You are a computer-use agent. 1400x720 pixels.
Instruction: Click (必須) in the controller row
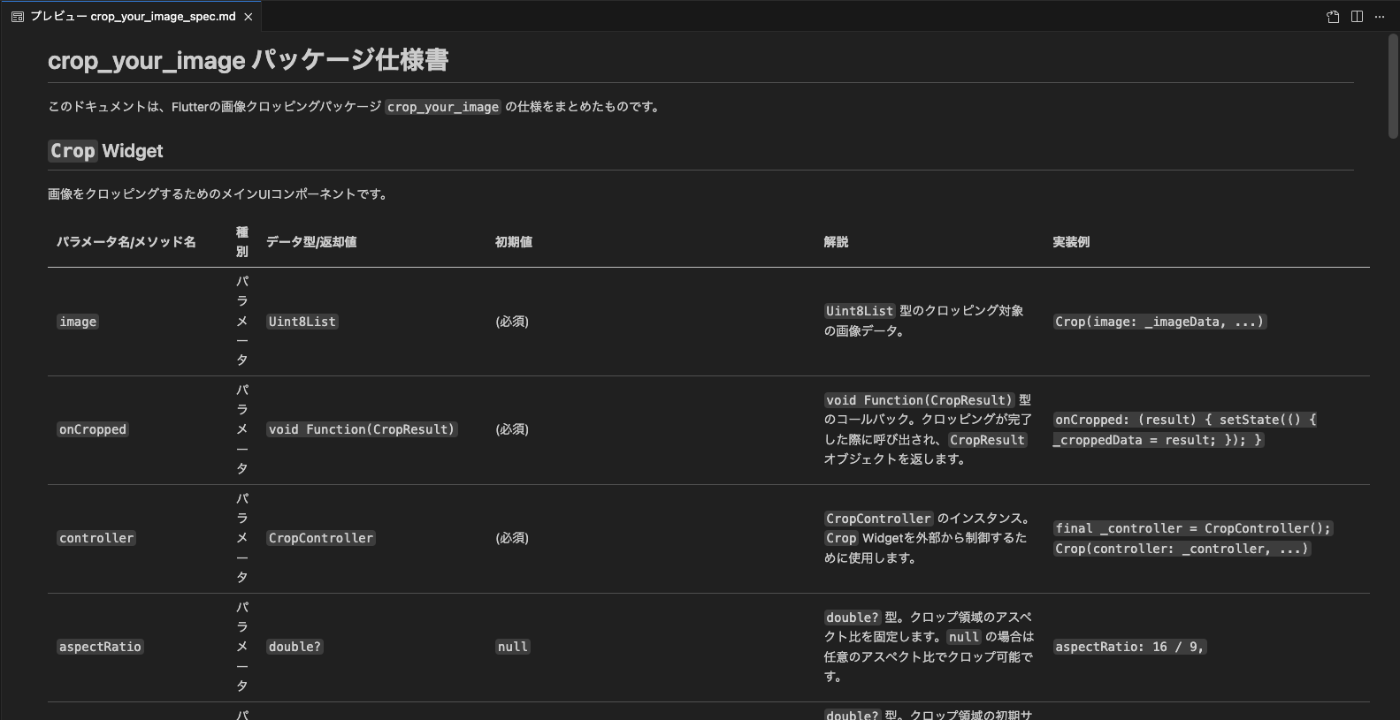(x=512, y=538)
